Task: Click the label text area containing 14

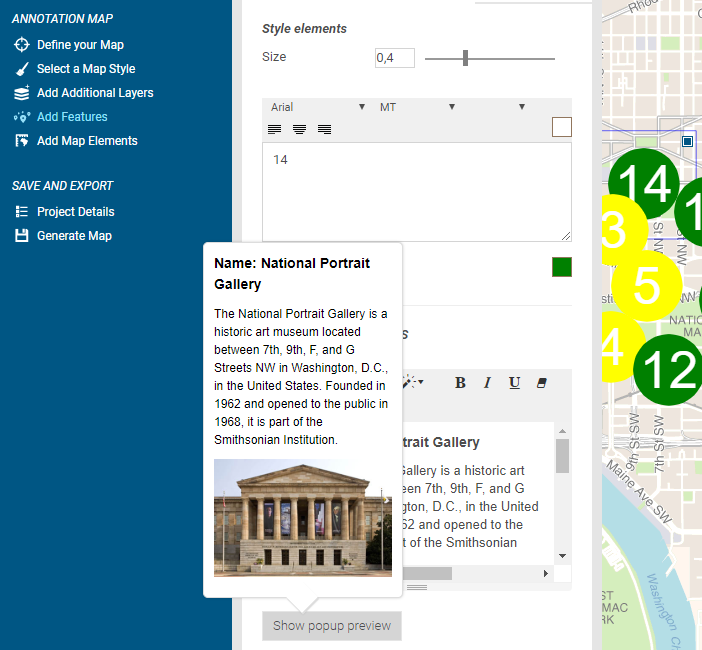Action: 417,192
